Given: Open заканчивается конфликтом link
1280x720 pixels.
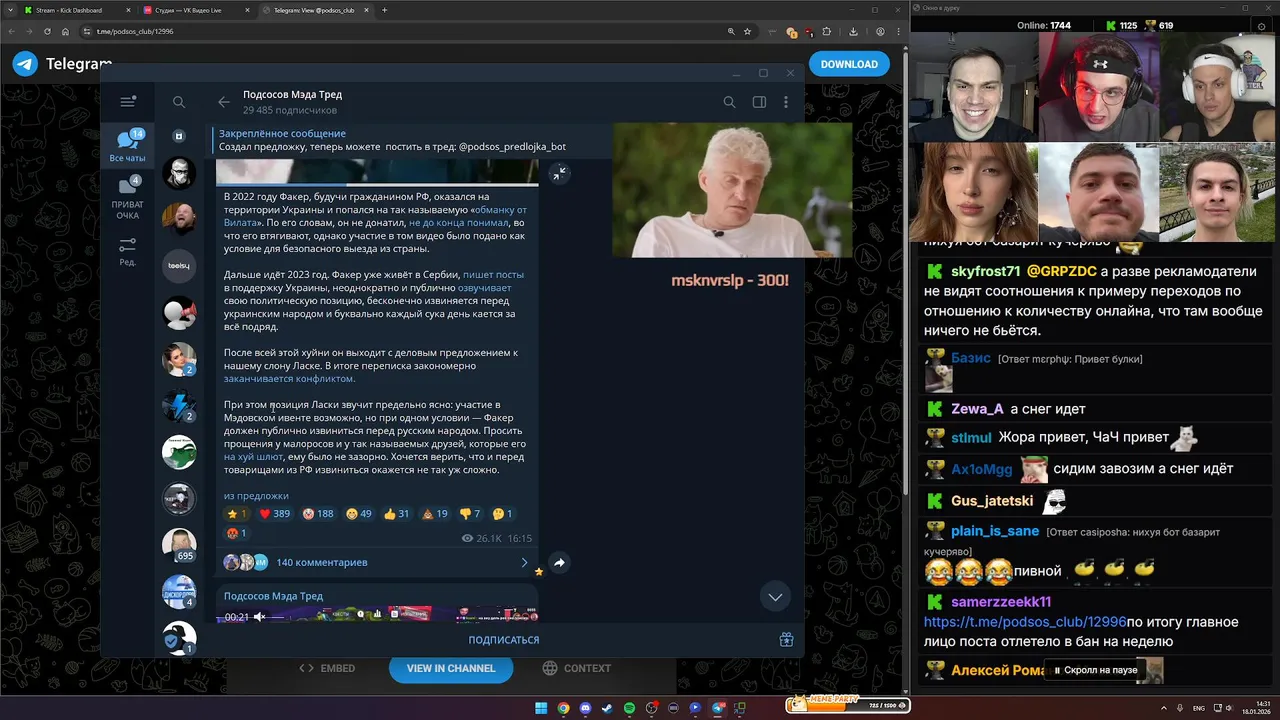Looking at the screenshot, I should [290, 379].
